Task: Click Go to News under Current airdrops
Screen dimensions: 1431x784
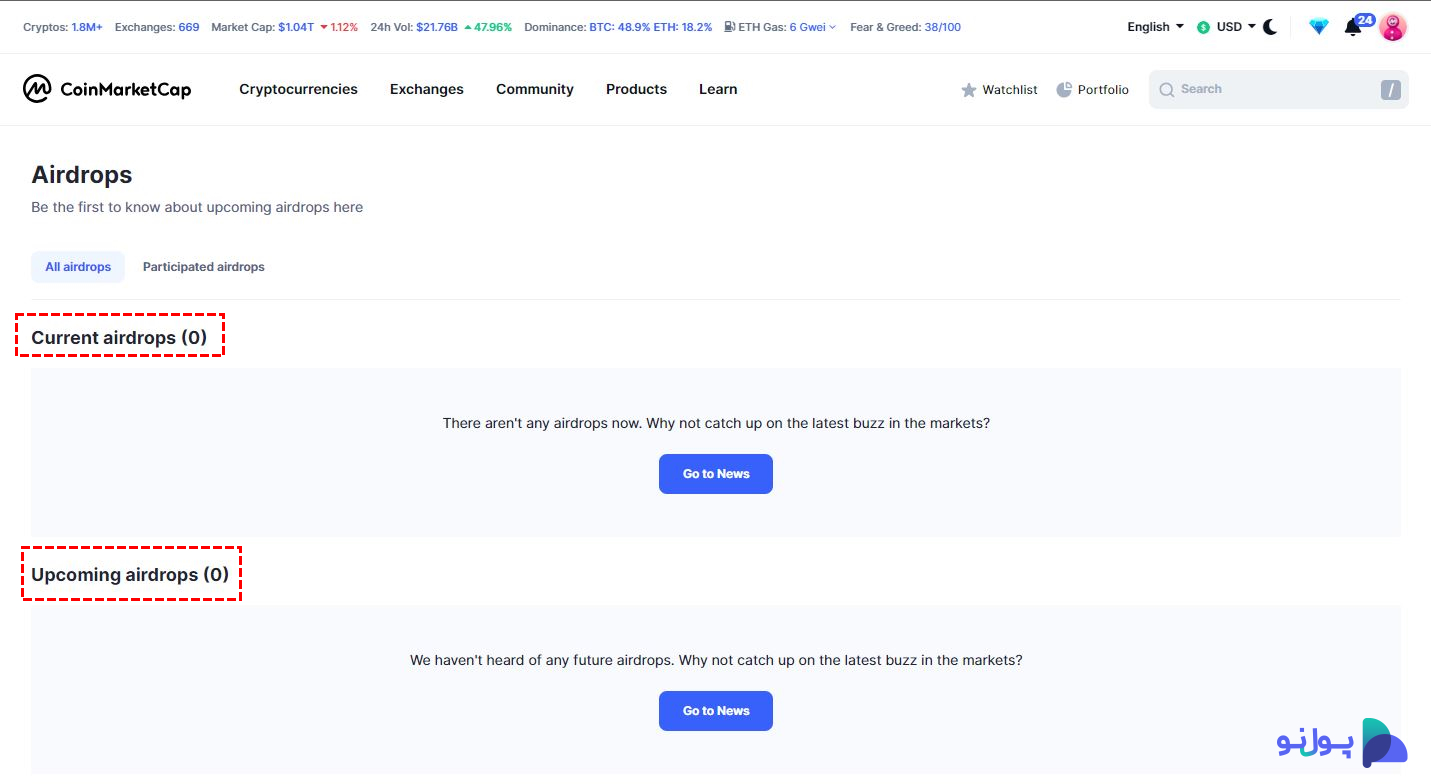Action: [716, 474]
